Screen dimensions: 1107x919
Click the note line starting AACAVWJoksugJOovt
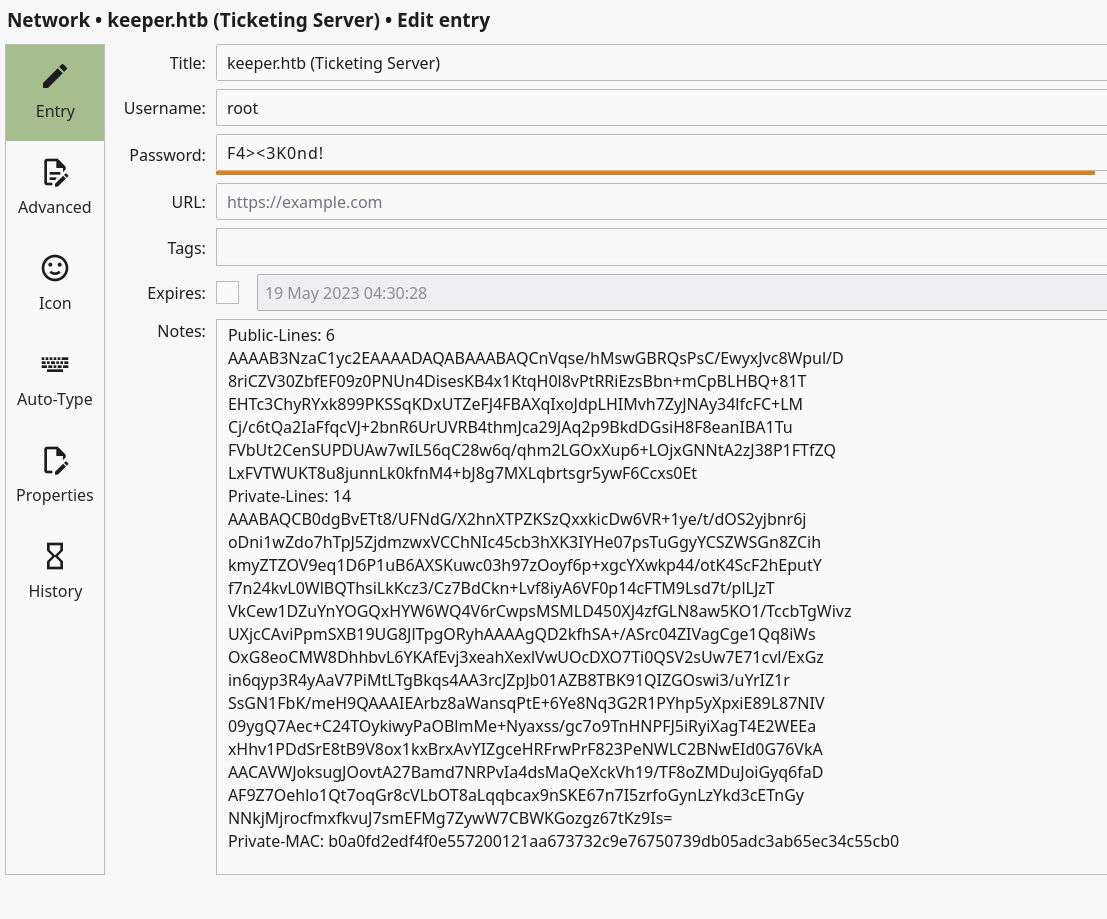525,772
